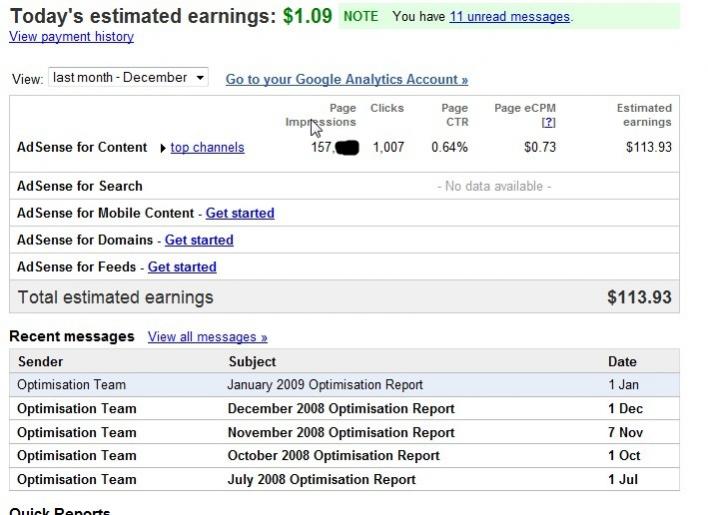The width and height of the screenshot is (708, 515).
Task: Open the December 2008 Optimisation Report message
Action: pyautogui.click(x=341, y=408)
